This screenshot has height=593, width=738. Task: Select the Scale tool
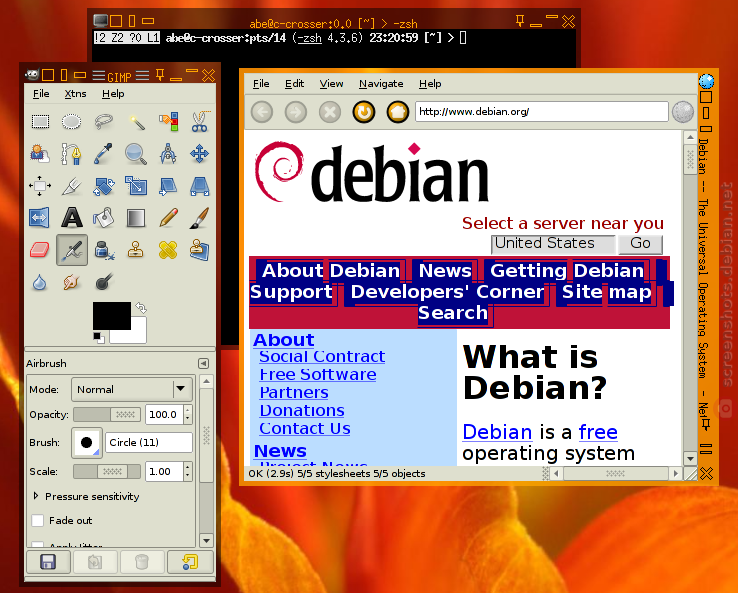point(136,186)
